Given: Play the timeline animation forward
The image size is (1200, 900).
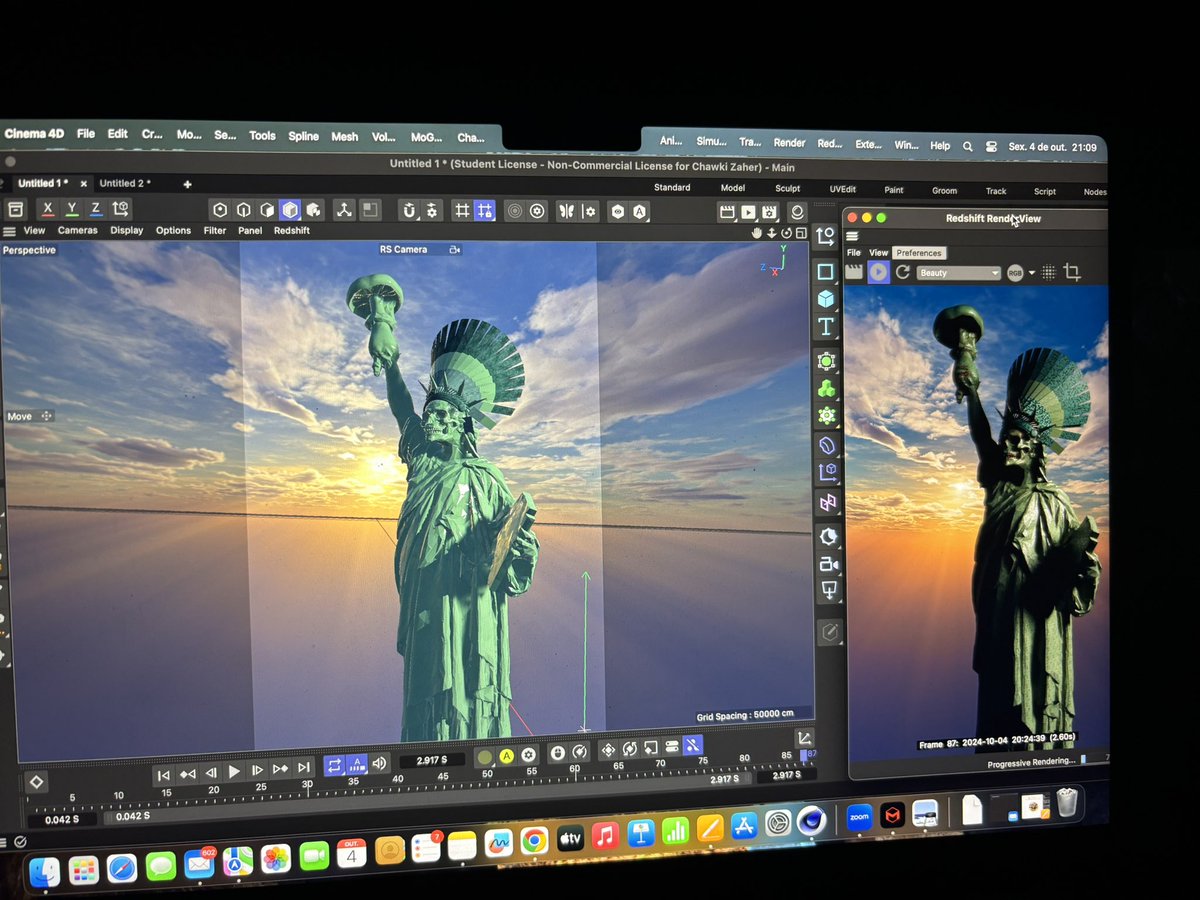Looking at the screenshot, I should click(x=234, y=772).
